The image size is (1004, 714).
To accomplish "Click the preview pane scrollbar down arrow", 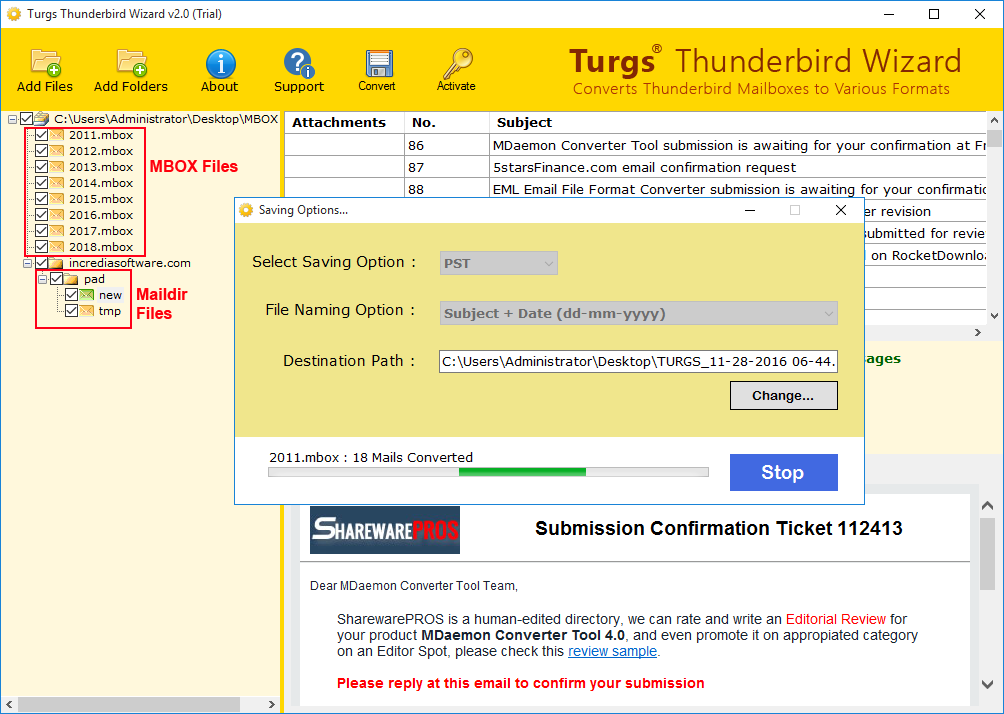I will 987,684.
